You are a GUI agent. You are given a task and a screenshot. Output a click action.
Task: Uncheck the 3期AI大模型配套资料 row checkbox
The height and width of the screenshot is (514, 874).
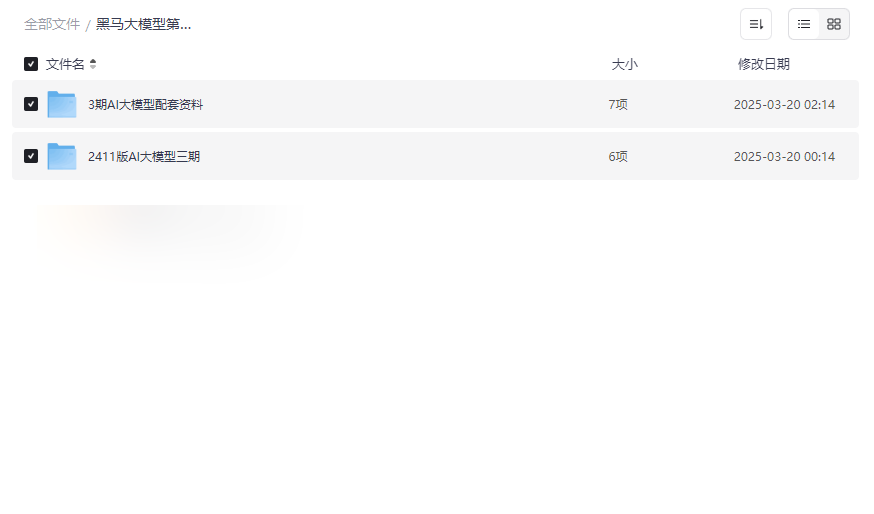[x=31, y=104]
